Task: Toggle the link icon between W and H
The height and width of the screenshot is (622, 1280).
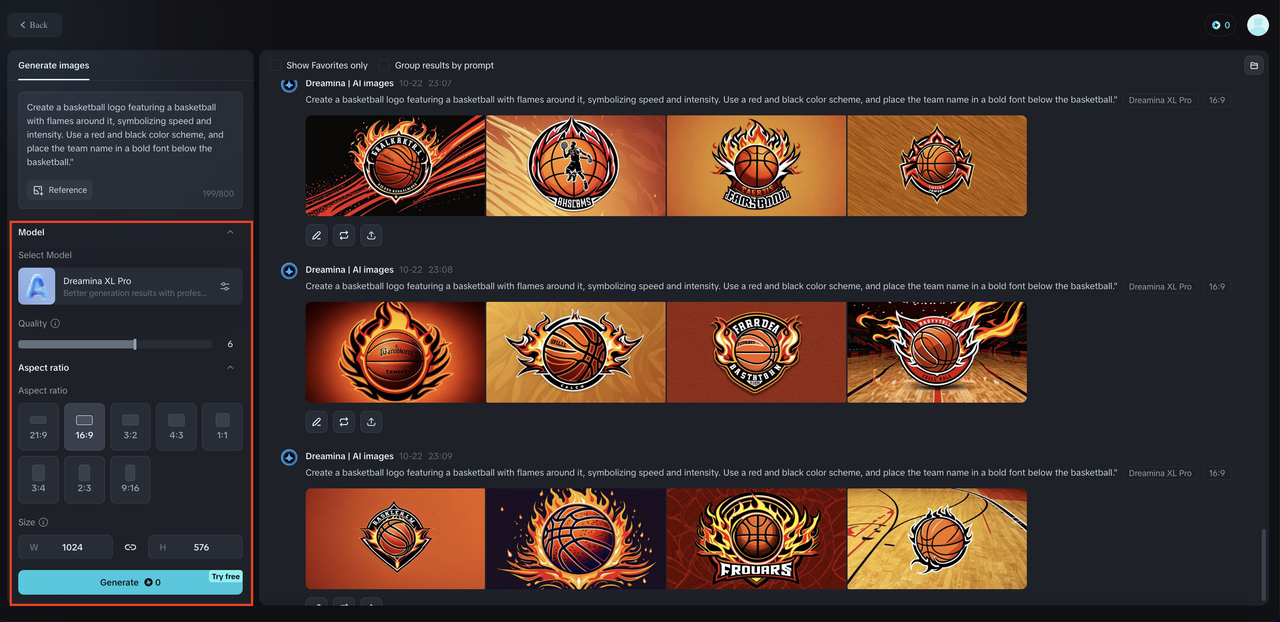Action: point(130,547)
